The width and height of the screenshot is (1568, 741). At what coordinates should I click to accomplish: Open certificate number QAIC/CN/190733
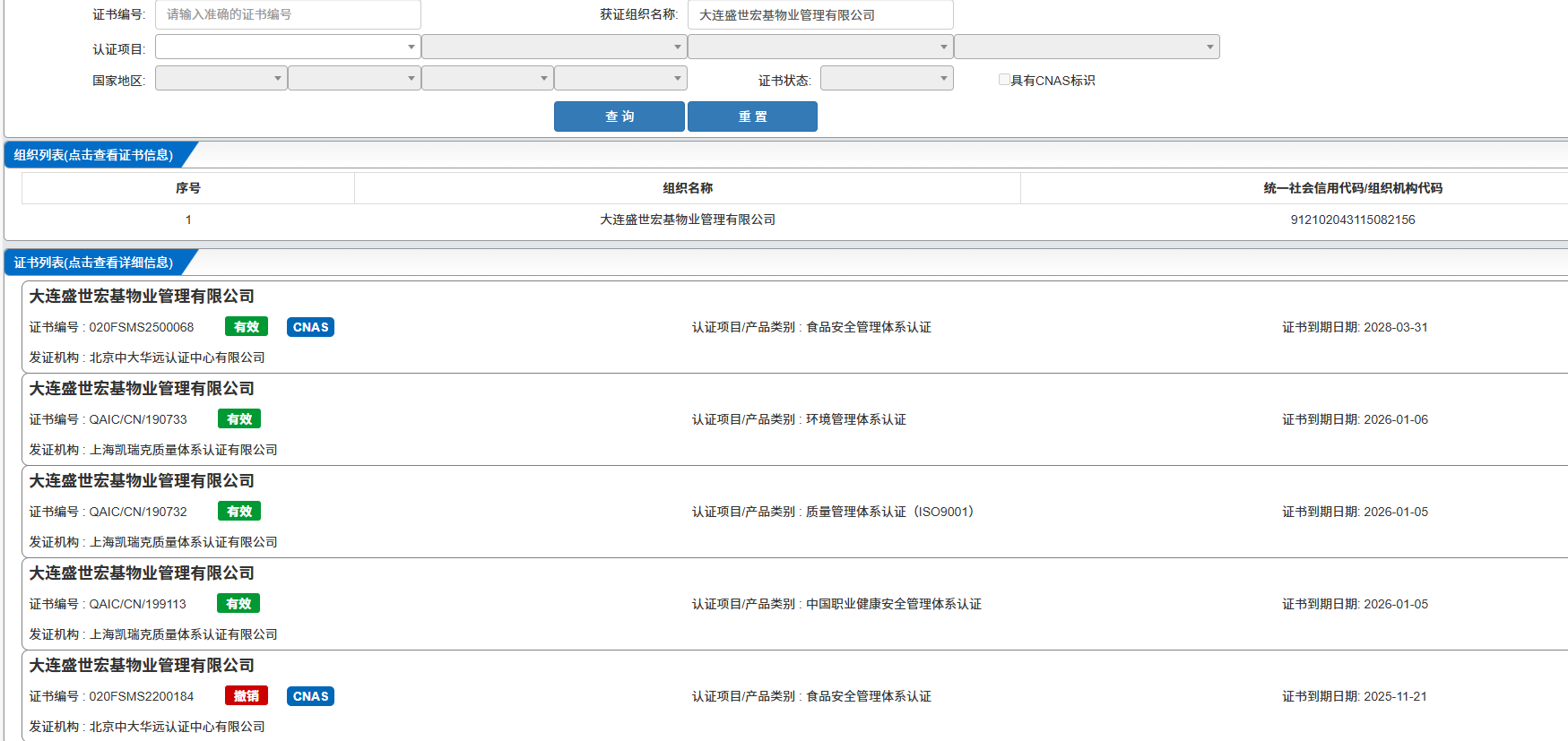click(138, 419)
